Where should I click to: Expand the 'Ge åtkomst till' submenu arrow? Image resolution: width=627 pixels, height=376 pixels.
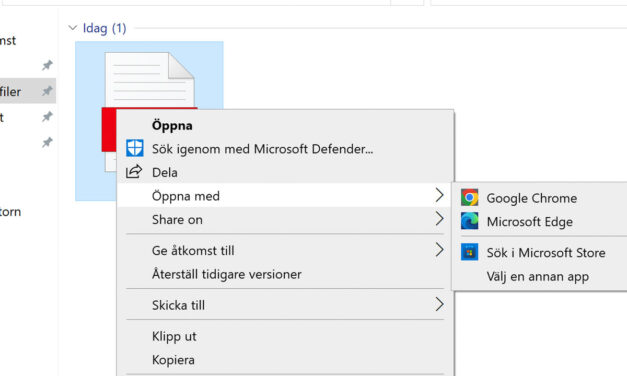(x=439, y=250)
